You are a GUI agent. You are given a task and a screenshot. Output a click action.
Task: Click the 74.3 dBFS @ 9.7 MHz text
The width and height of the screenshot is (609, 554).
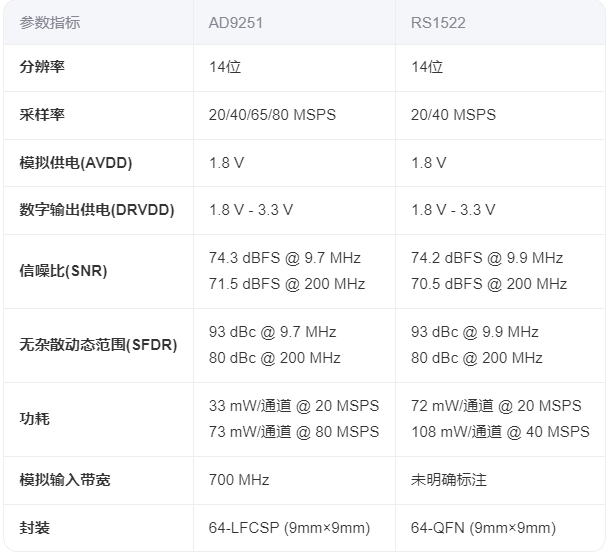pos(285,258)
